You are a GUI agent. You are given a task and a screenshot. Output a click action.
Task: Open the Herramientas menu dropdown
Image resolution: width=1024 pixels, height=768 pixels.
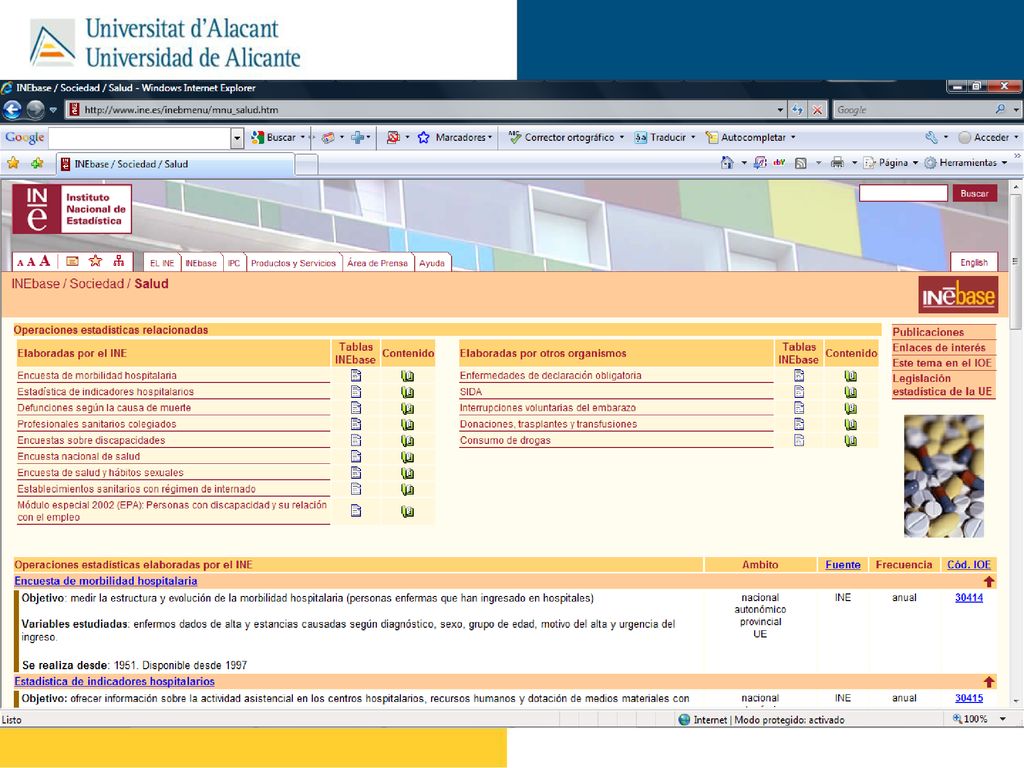pyautogui.click(x=1004, y=163)
